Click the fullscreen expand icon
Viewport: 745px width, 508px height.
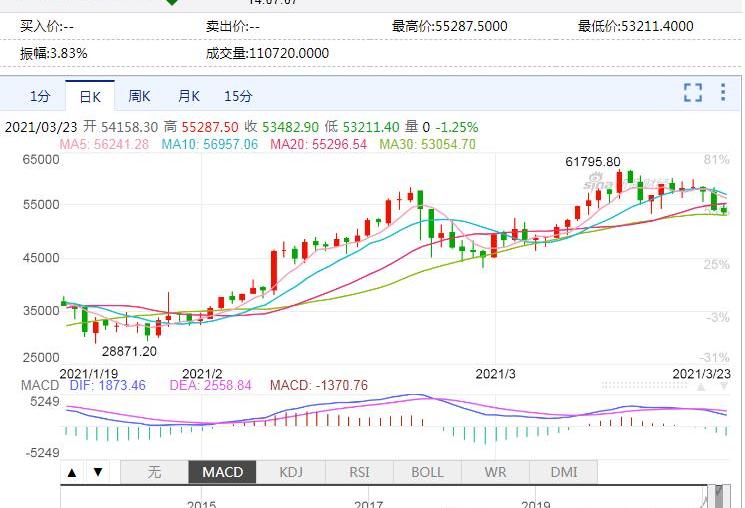point(693,93)
